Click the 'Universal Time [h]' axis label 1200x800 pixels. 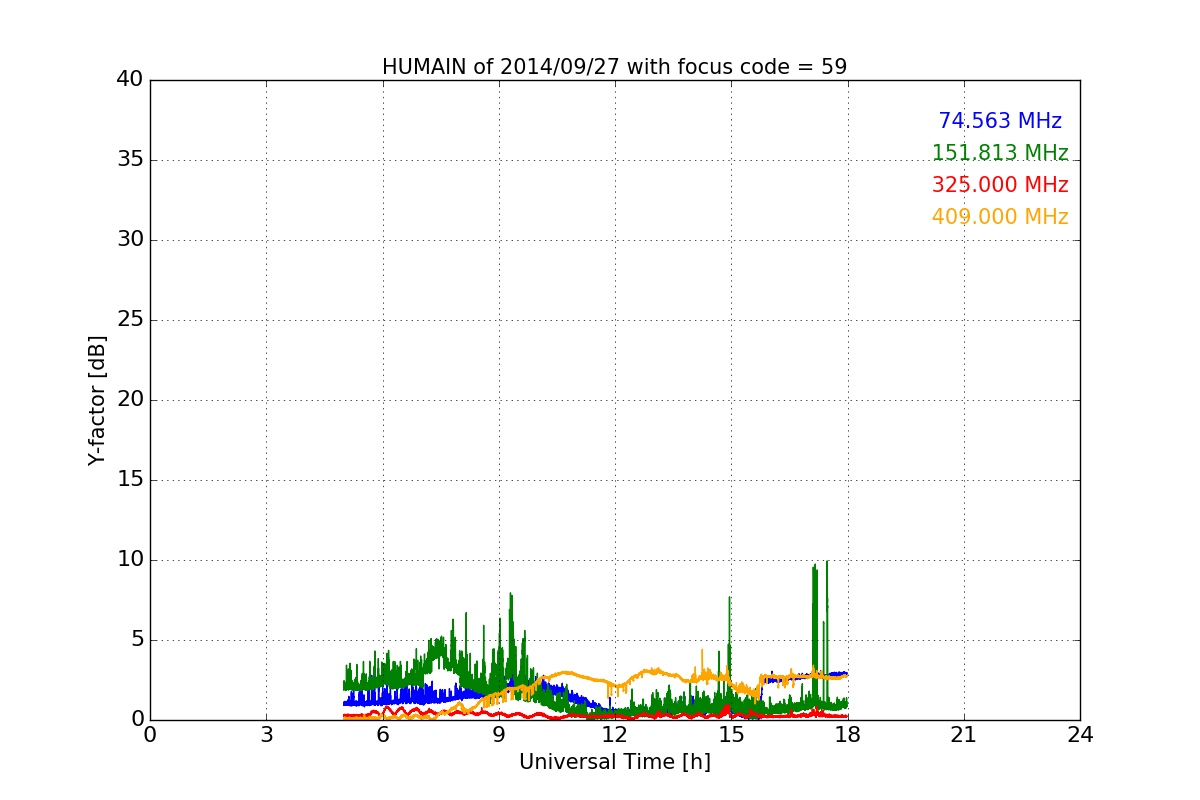[614, 762]
